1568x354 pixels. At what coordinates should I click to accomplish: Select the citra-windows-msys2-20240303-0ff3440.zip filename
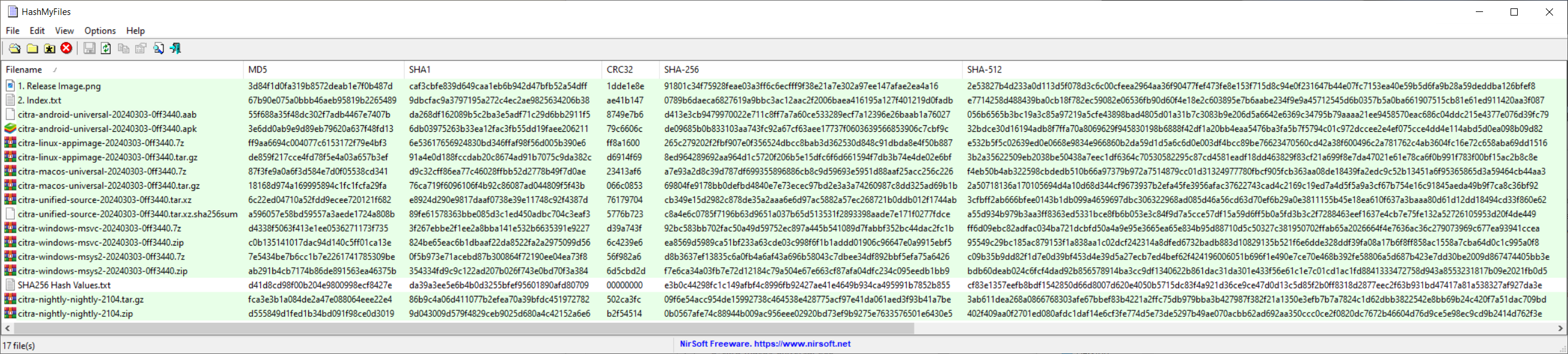[103, 271]
